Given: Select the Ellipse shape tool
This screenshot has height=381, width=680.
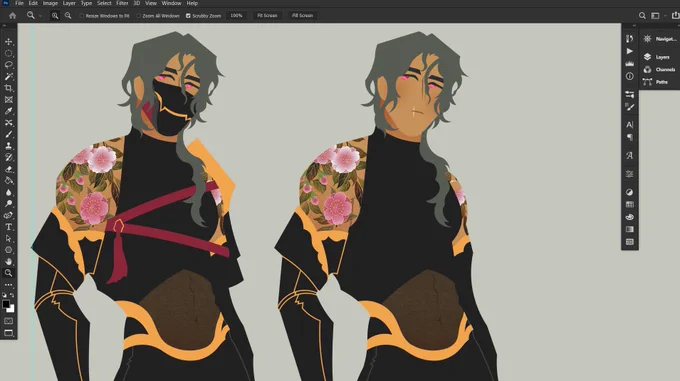Looking at the screenshot, I should pos(8,250).
